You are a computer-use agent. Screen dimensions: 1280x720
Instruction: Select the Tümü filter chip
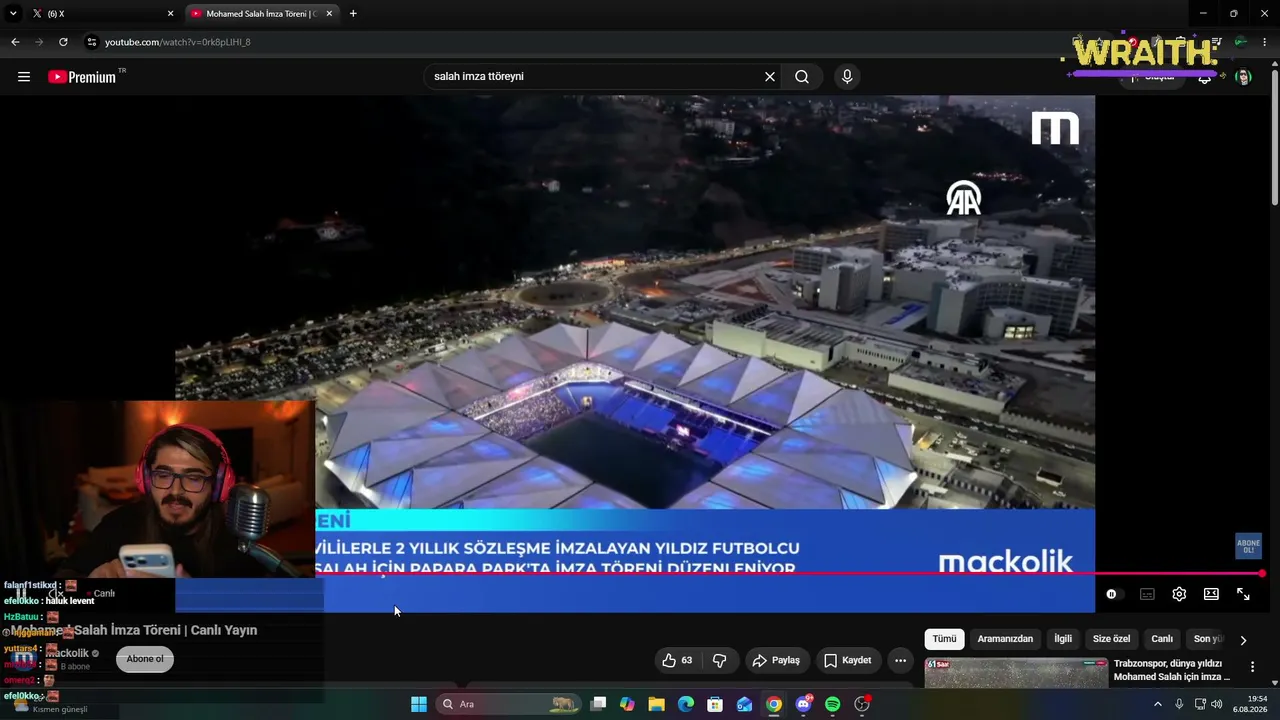click(944, 639)
